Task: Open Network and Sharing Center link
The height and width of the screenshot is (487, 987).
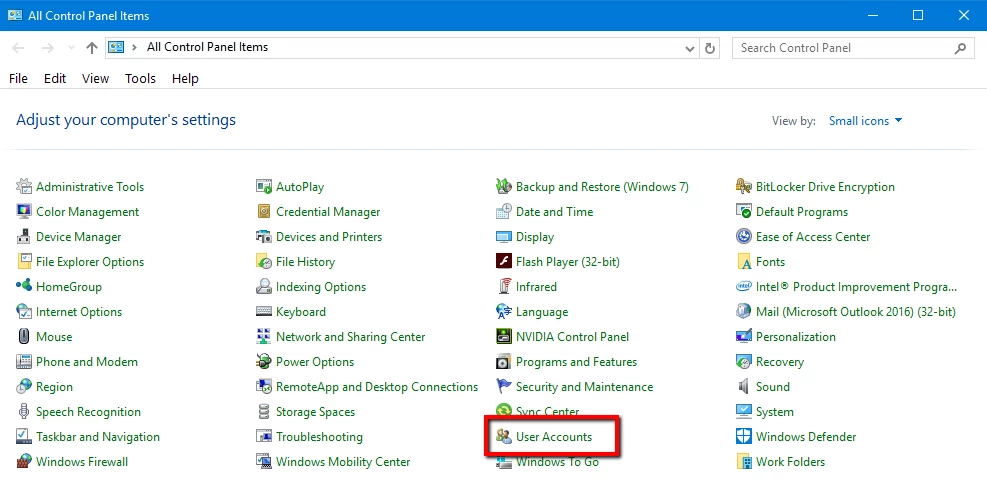Action: click(x=351, y=337)
